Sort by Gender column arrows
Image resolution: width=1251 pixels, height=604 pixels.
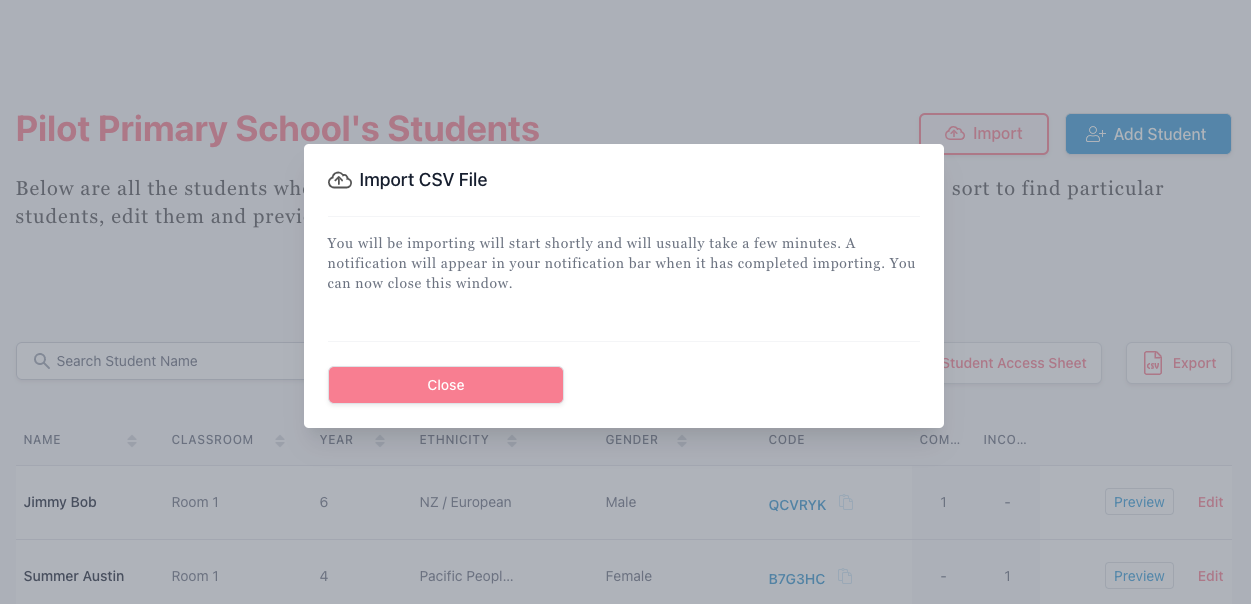pyautogui.click(x=682, y=441)
